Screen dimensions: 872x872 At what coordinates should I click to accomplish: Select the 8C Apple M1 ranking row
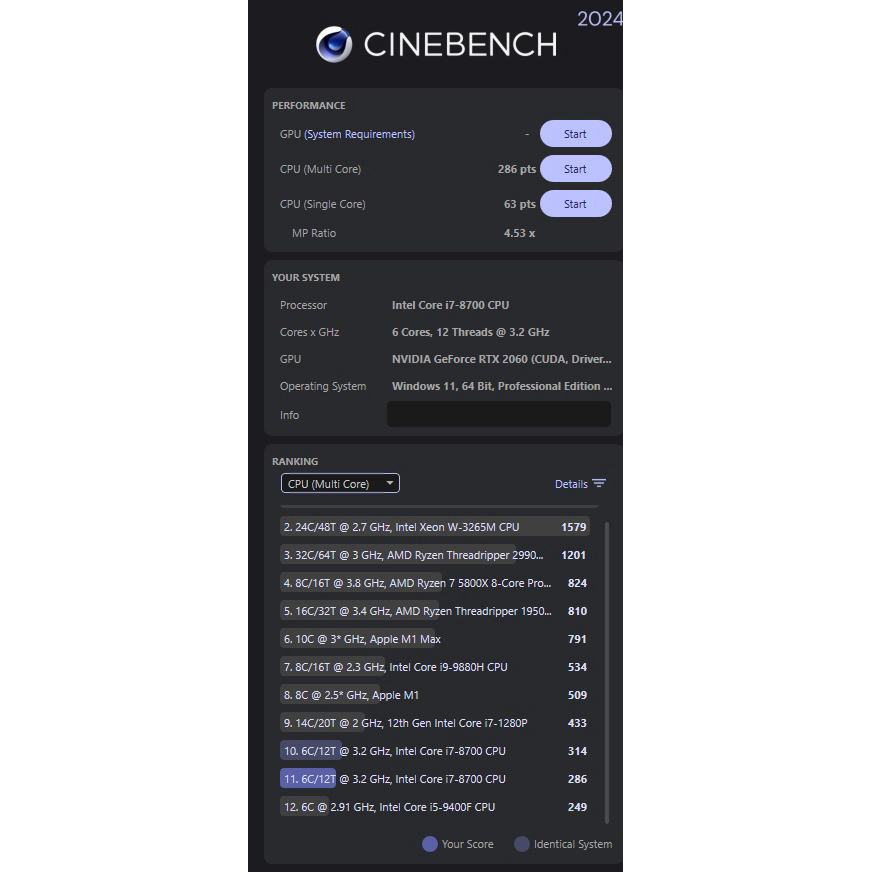[x=435, y=695]
